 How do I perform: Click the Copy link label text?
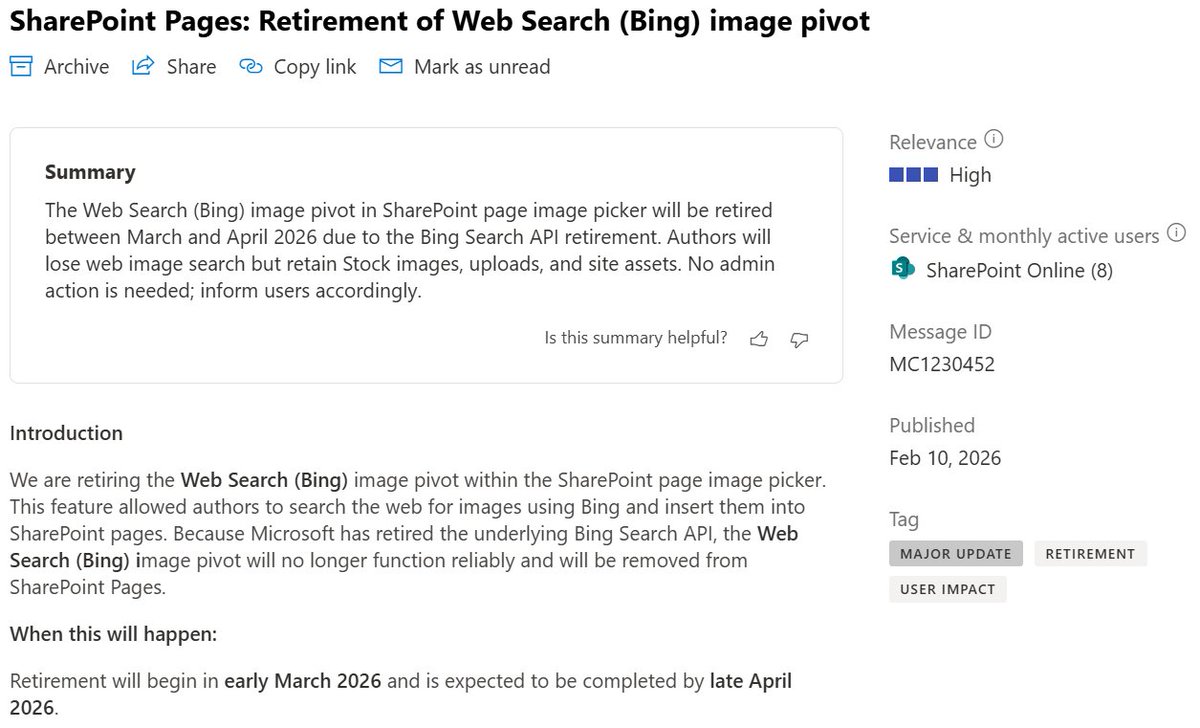pos(315,66)
